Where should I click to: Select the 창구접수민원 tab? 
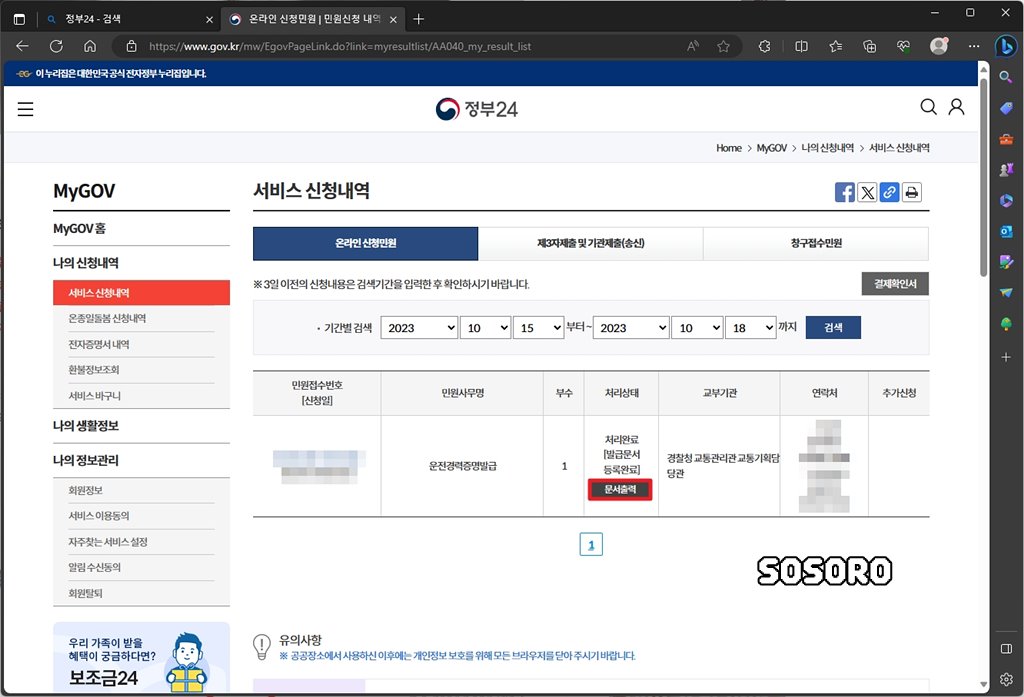tap(816, 243)
